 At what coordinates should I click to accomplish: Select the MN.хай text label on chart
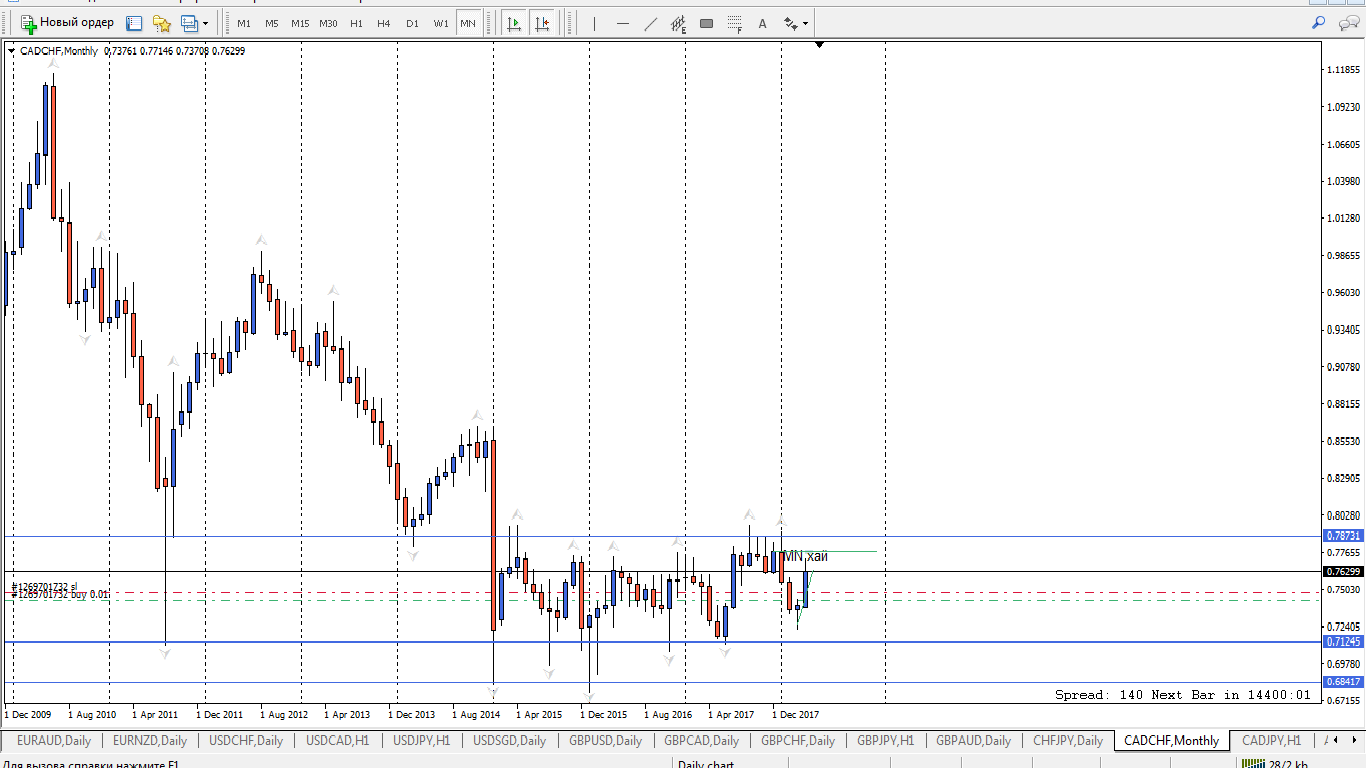[x=805, y=556]
